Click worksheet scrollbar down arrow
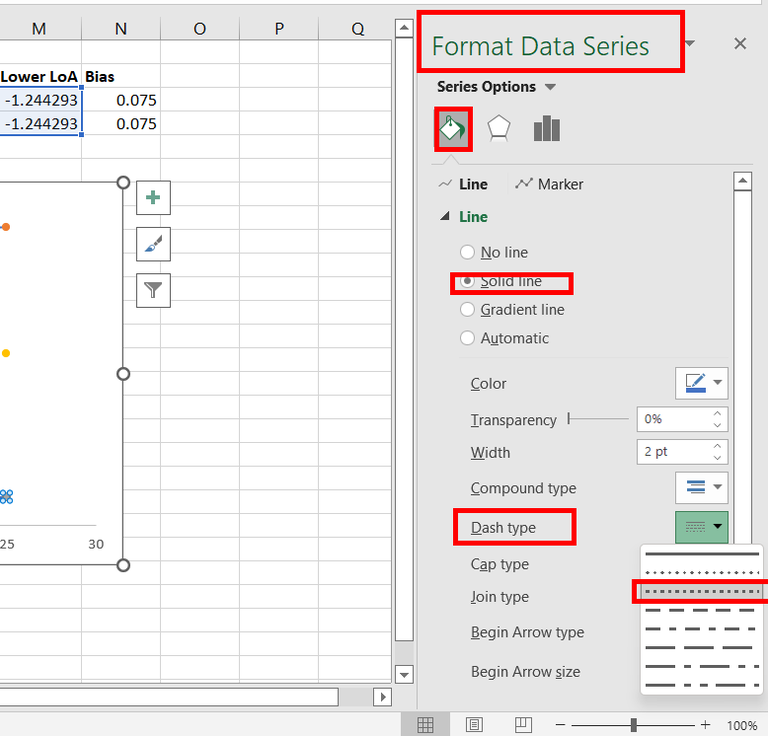768x736 pixels. tap(404, 674)
